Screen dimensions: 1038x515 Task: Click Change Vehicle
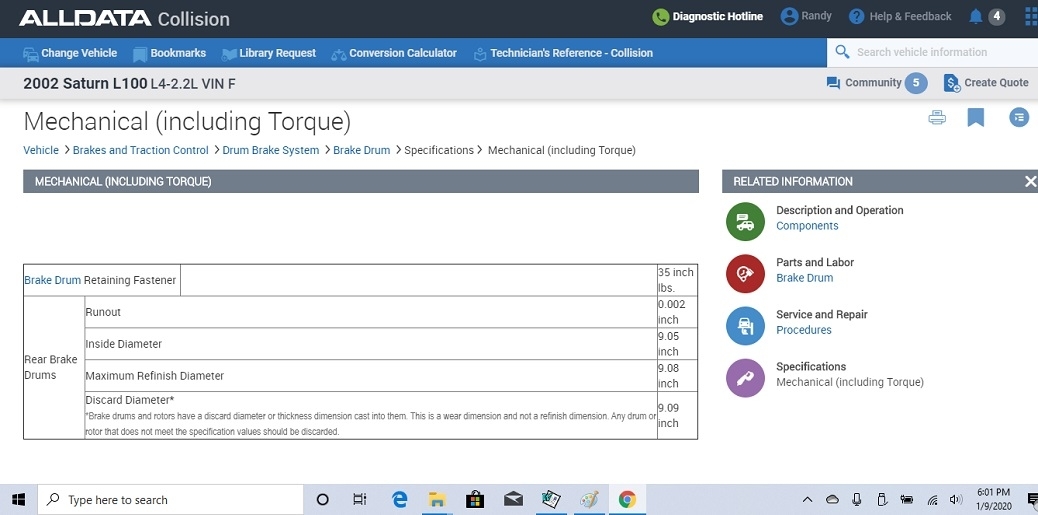[70, 53]
